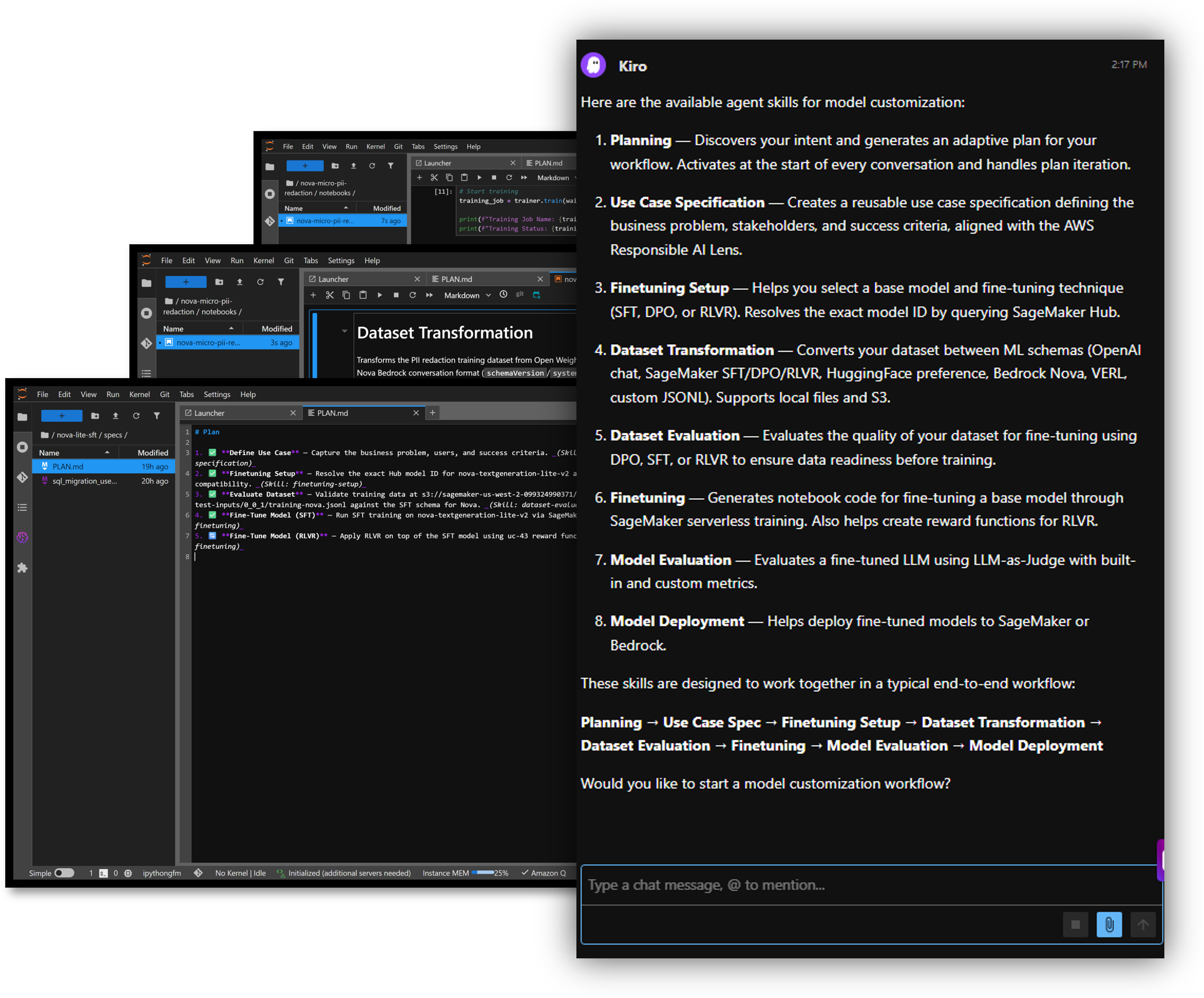
Task: Close the PLAN.md tab in front window
Action: [416, 413]
